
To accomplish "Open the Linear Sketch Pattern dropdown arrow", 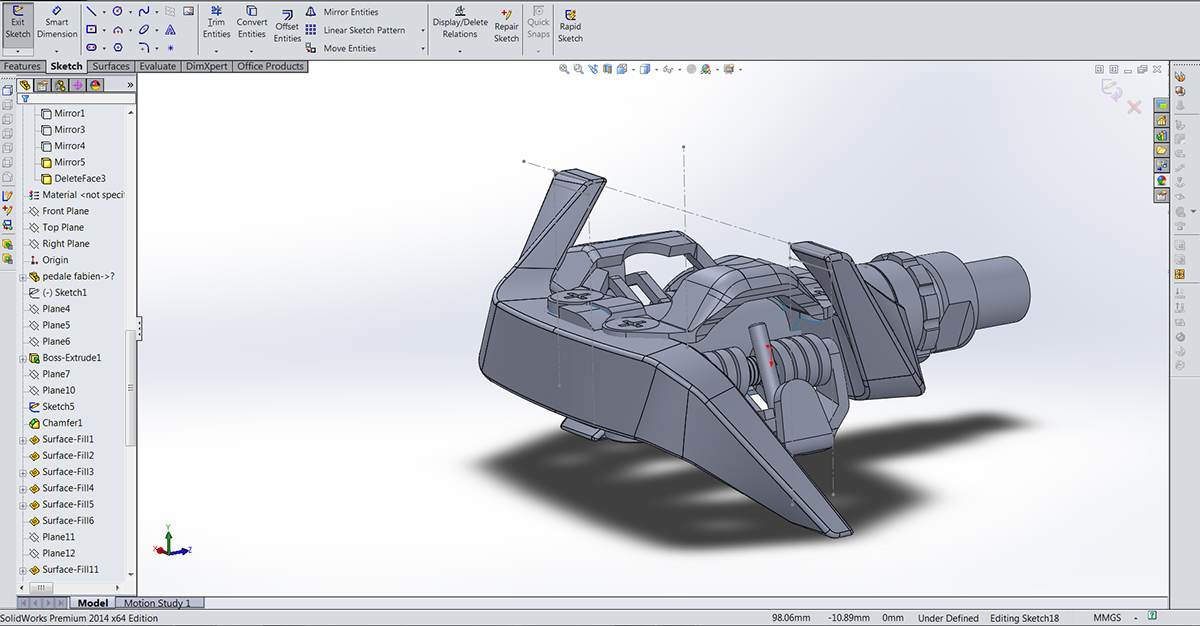I will pos(423,30).
